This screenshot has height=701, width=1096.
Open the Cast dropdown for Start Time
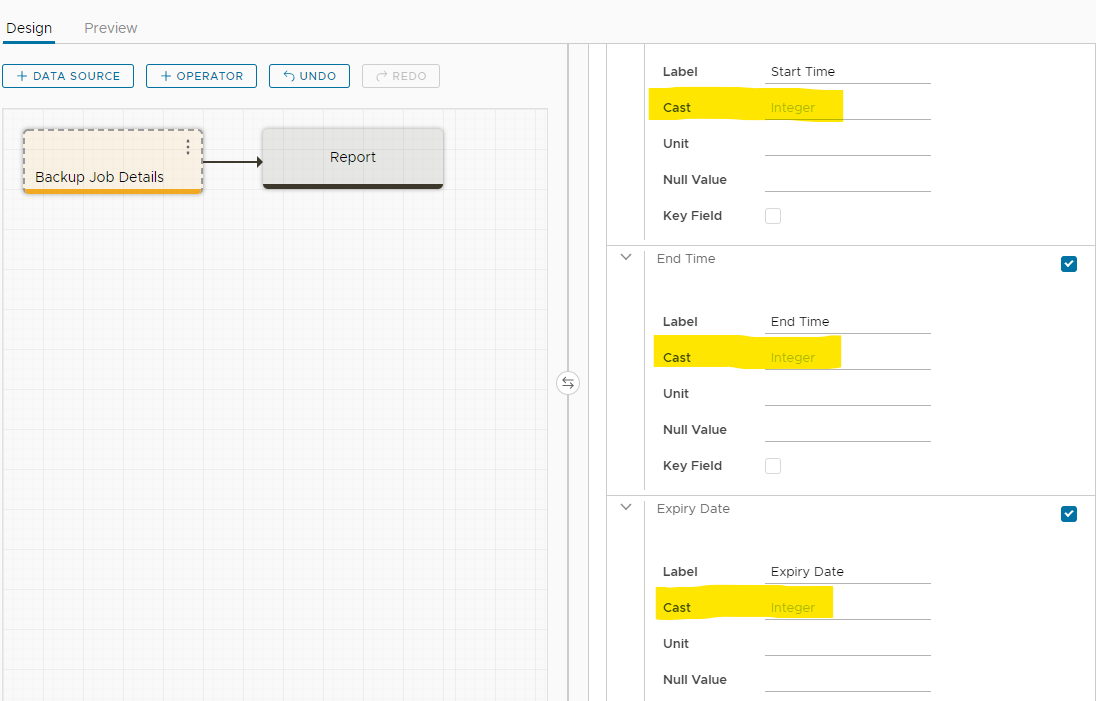847,108
